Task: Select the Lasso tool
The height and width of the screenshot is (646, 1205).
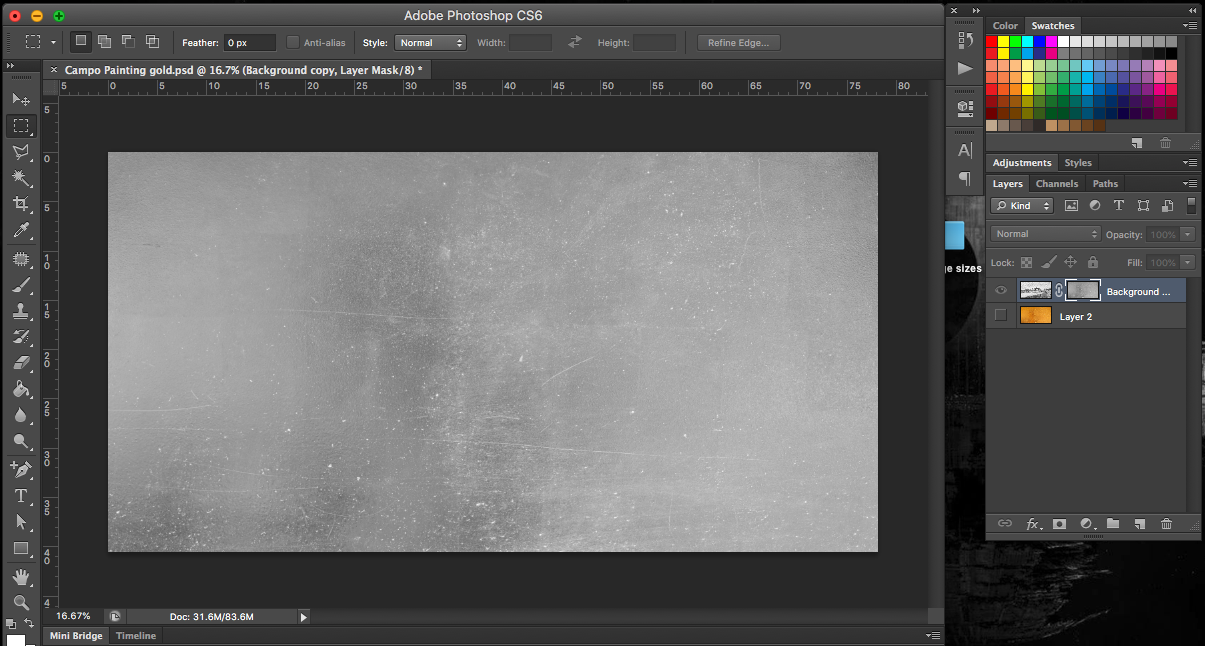Action: point(22,152)
